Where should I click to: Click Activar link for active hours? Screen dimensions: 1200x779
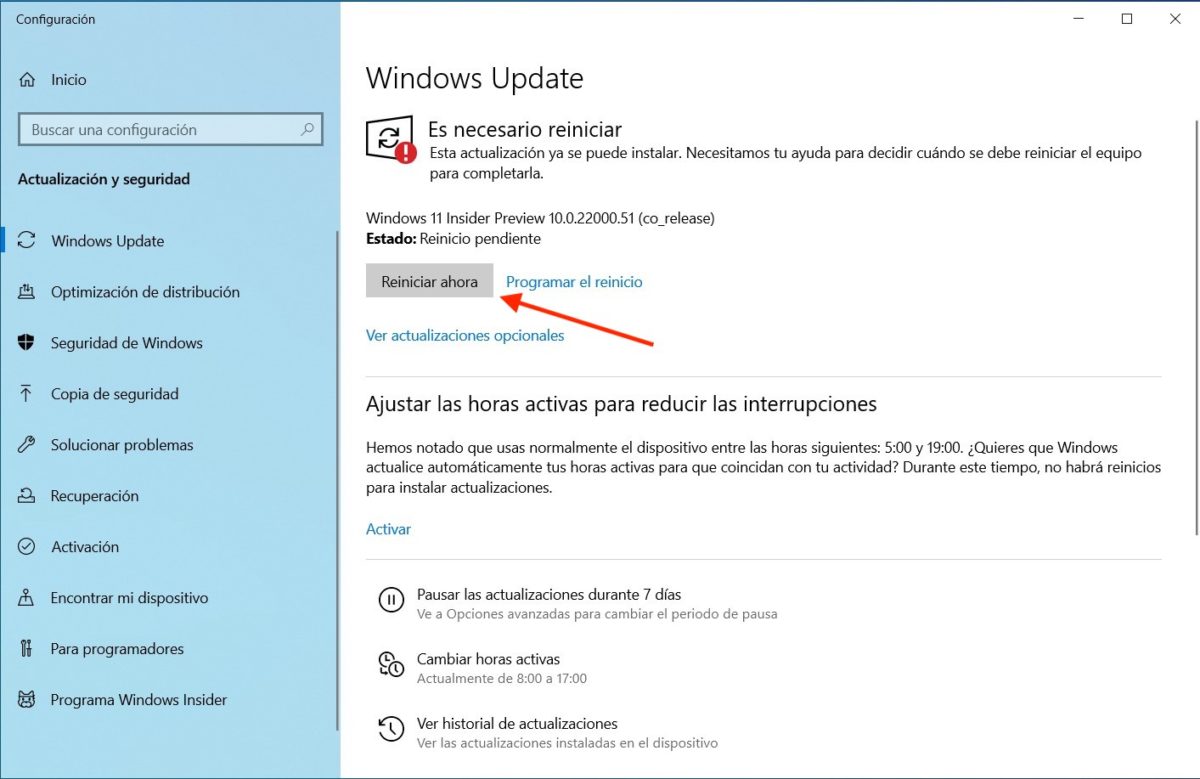click(388, 529)
